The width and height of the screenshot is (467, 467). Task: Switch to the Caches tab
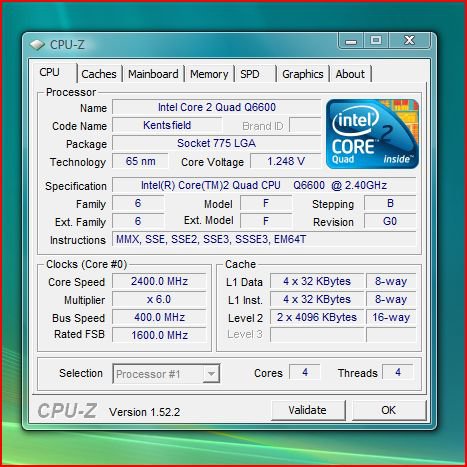[99, 74]
